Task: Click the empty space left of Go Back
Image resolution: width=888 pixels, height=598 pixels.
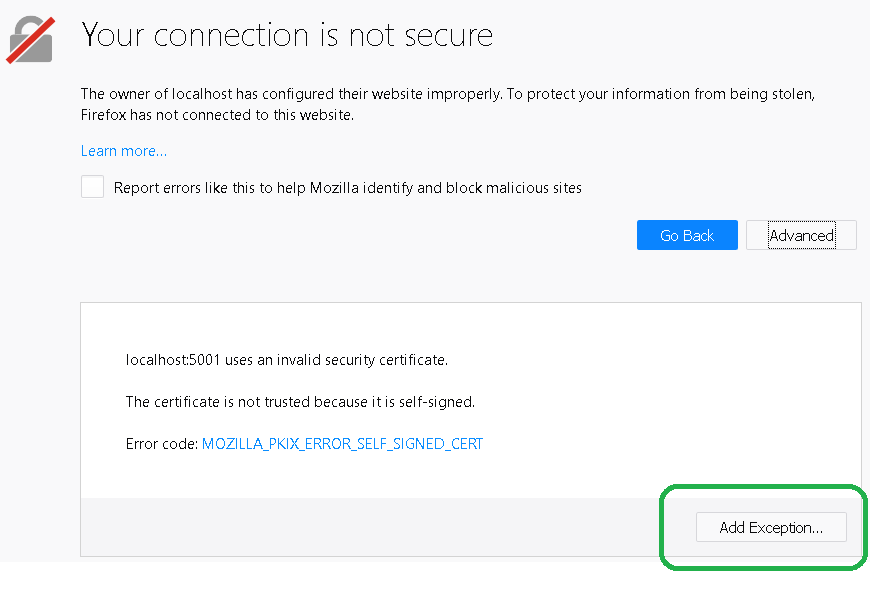Action: pos(357,235)
